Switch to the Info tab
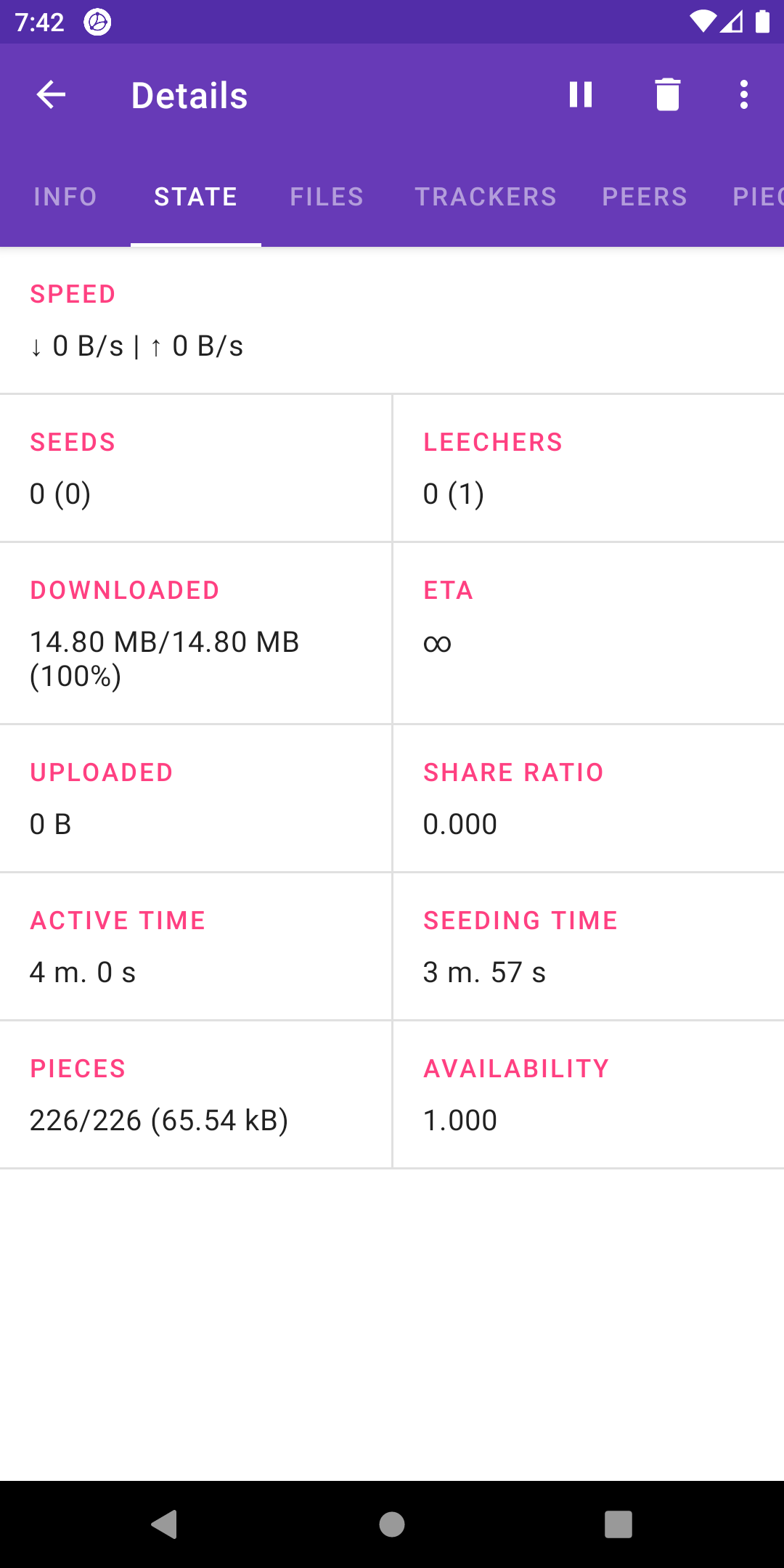 (65, 197)
